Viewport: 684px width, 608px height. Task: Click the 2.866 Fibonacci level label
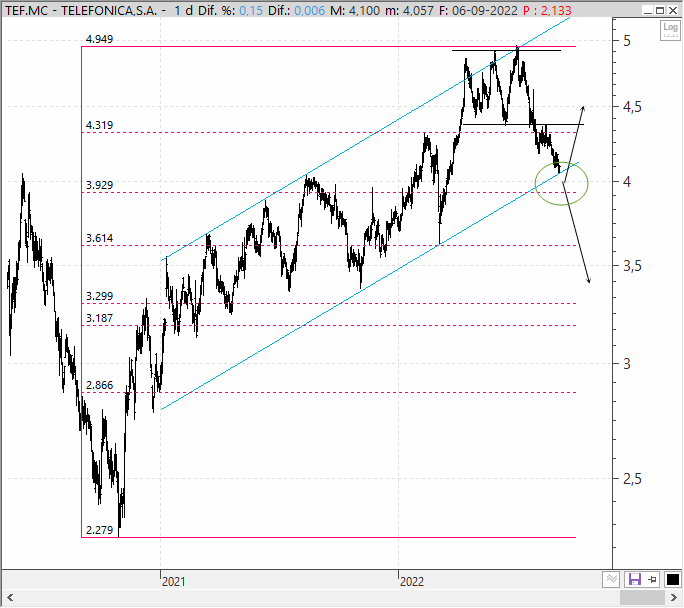(x=99, y=385)
